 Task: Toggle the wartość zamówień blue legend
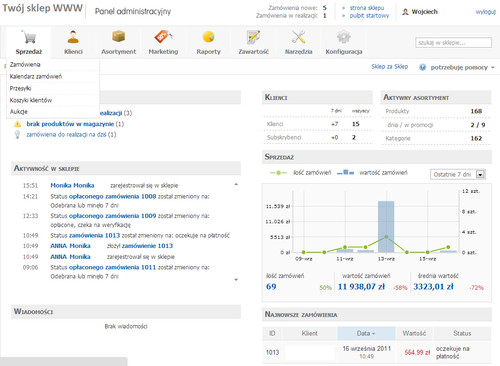coord(372,173)
